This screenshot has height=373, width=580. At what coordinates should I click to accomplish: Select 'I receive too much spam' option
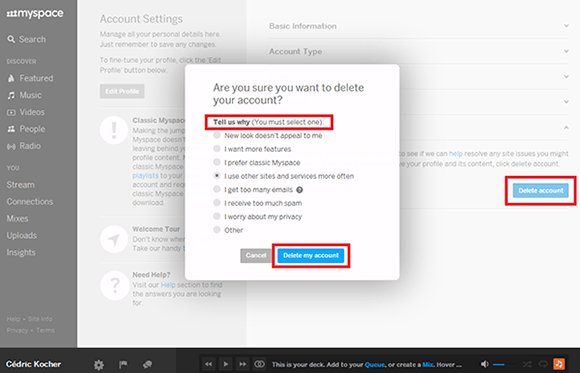click(x=217, y=203)
